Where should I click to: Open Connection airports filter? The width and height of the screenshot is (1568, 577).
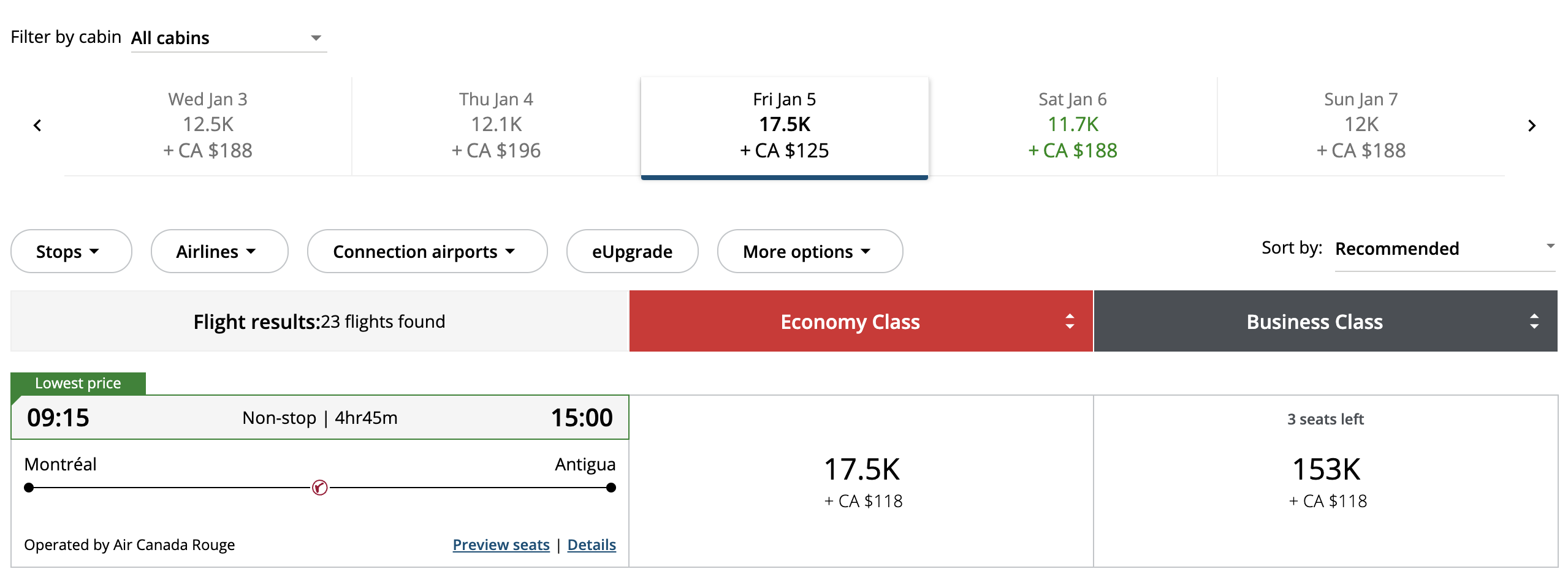tap(427, 251)
